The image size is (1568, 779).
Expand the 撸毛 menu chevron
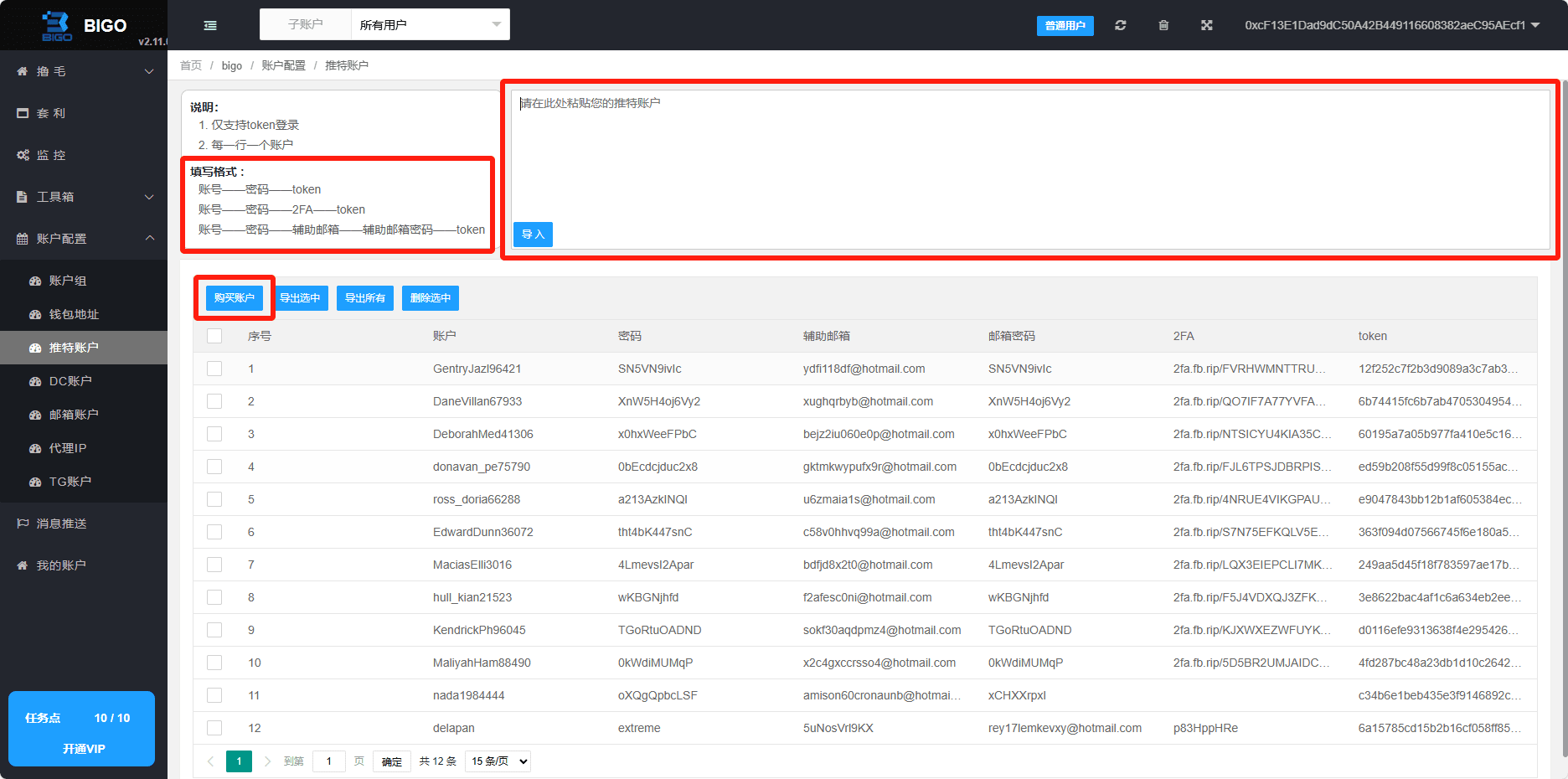[149, 71]
